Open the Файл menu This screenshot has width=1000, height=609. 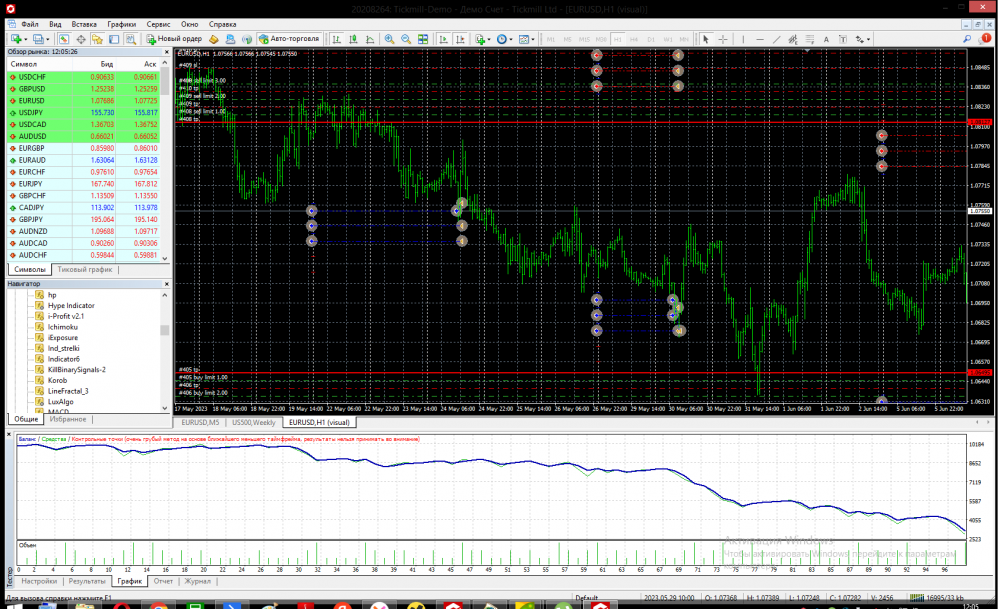29,24
